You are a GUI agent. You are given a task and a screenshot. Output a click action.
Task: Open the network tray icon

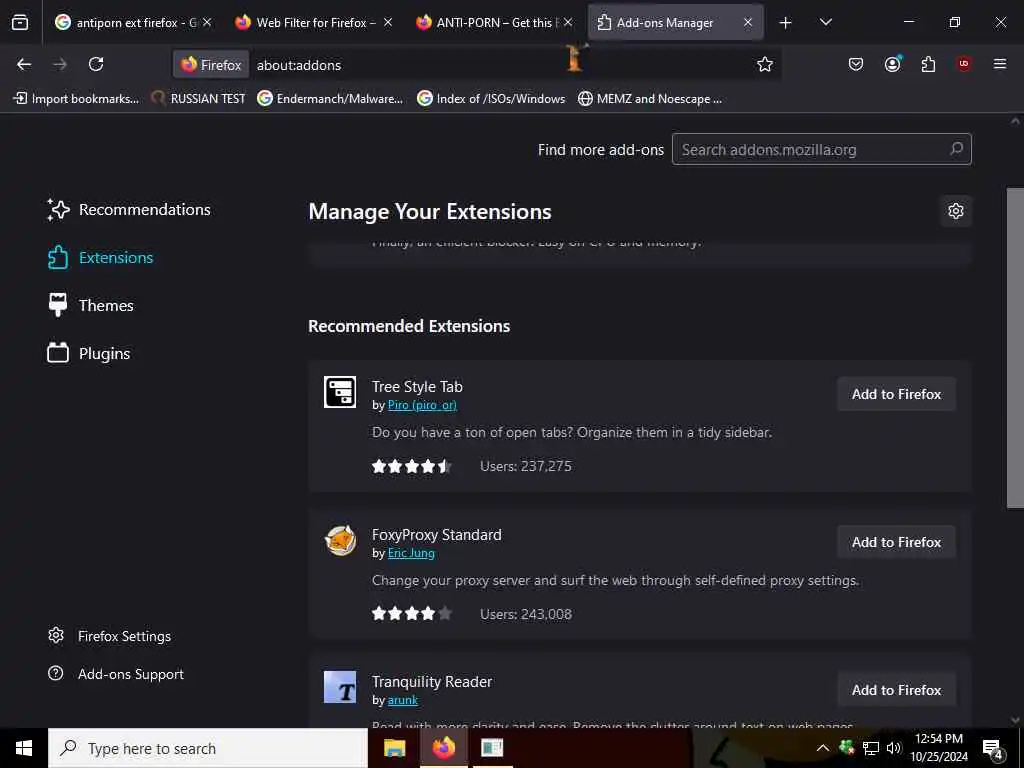coord(871,748)
